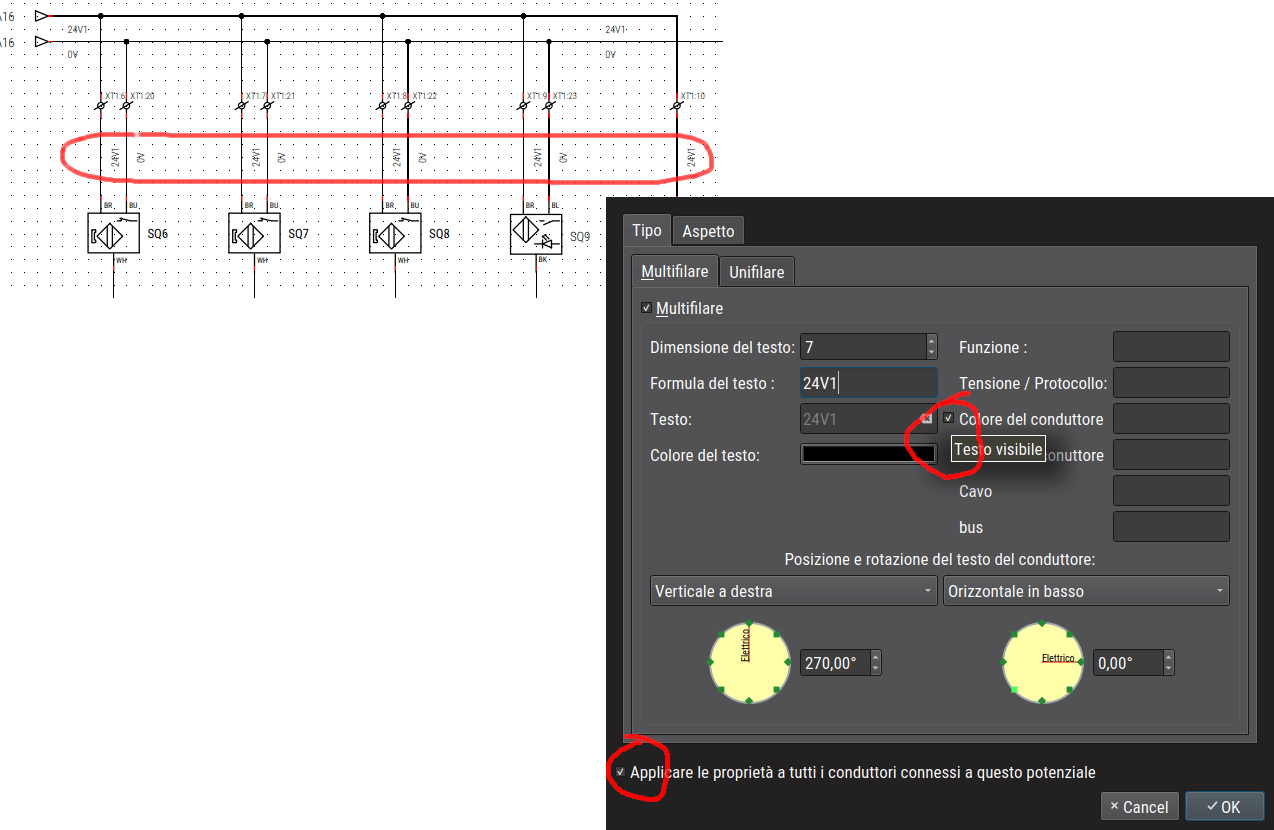This screenshot has width=1274, height=830.
Task: Toggle the Multifilare checkbox
Action: tap(646, 309)
